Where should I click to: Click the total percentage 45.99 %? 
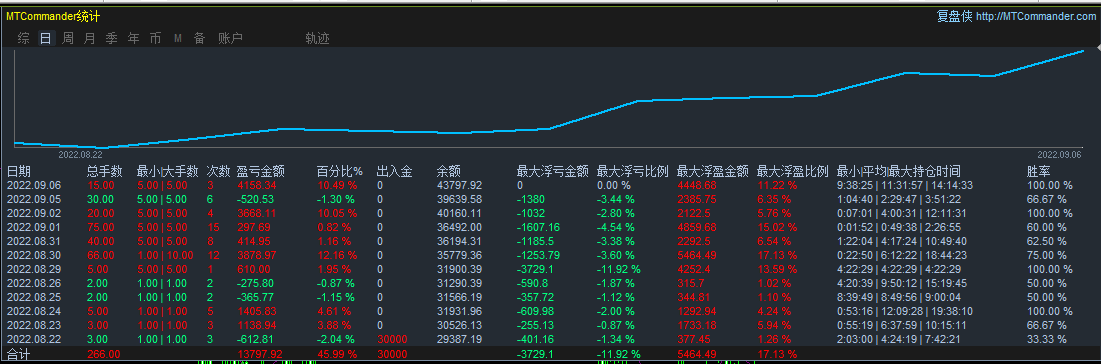point(337,353)
